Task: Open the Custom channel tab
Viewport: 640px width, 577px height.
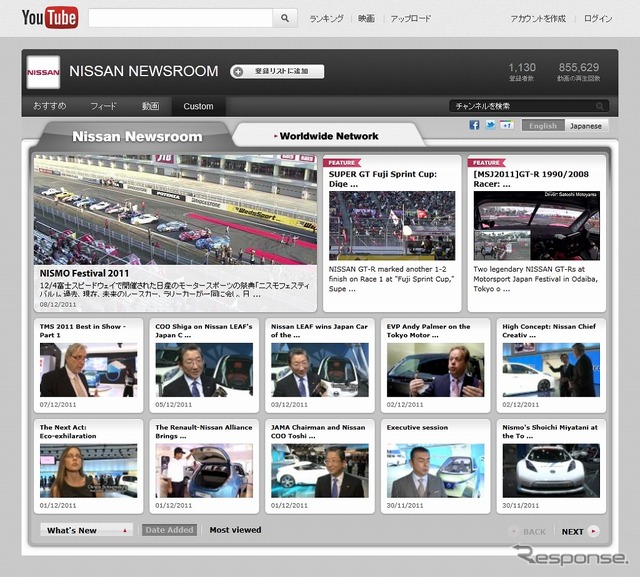Action: [198, 106]
